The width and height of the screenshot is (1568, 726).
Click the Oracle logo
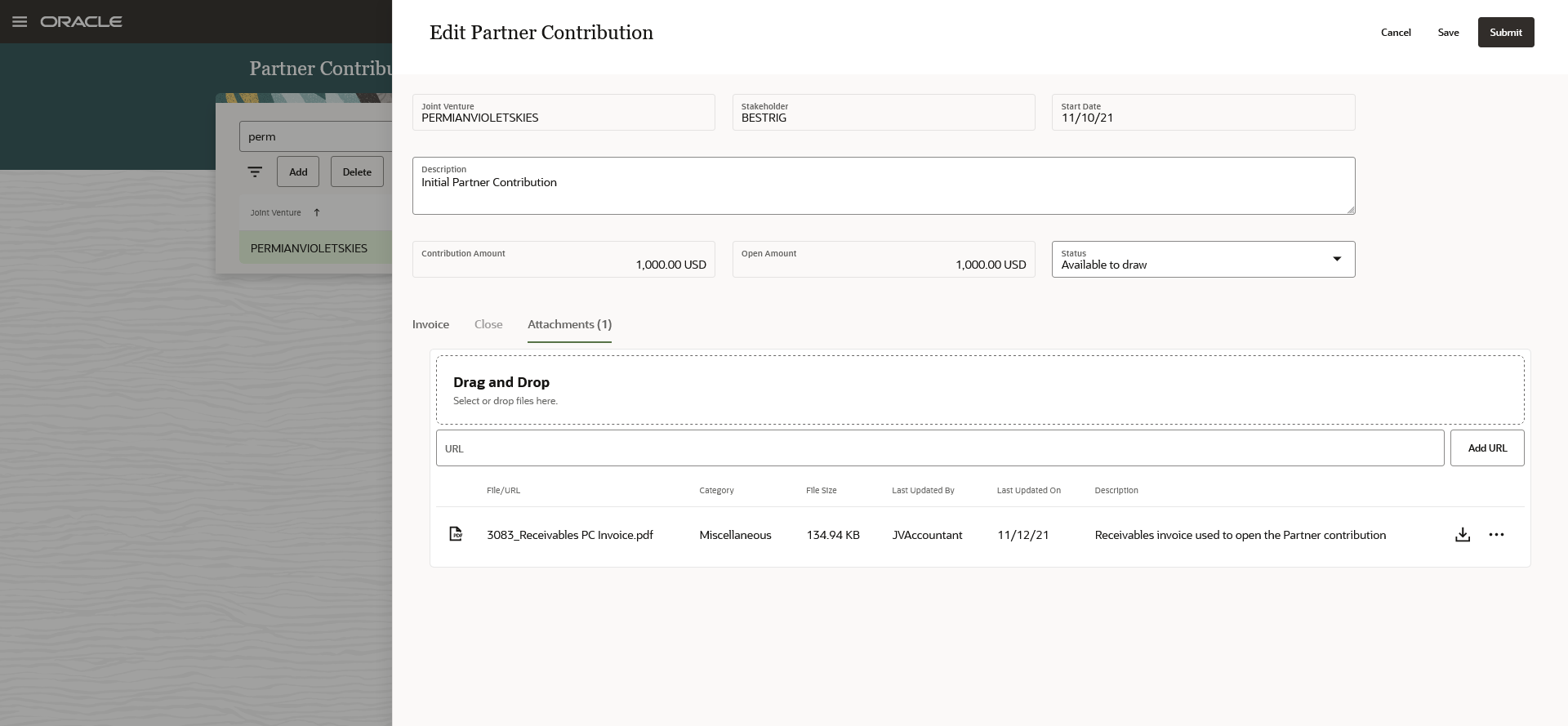82,22
